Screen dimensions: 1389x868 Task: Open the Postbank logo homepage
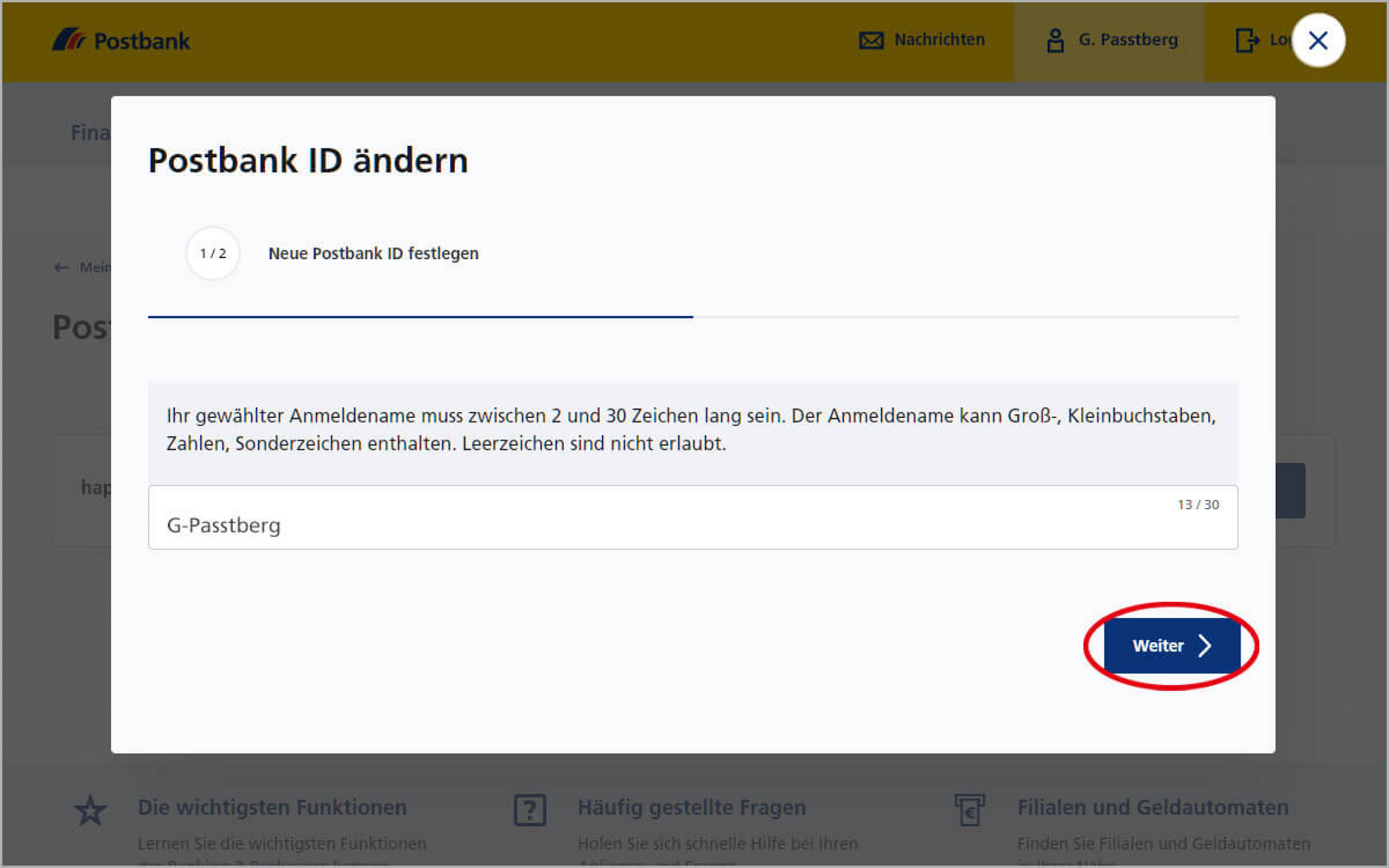point(121,41)
